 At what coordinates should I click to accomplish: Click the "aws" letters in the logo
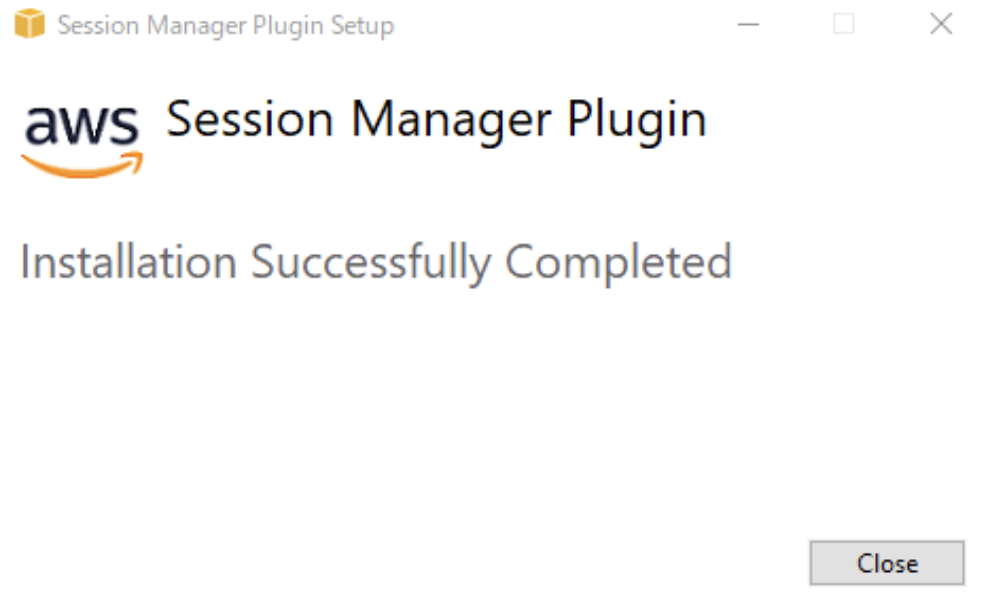coord(82,125)
